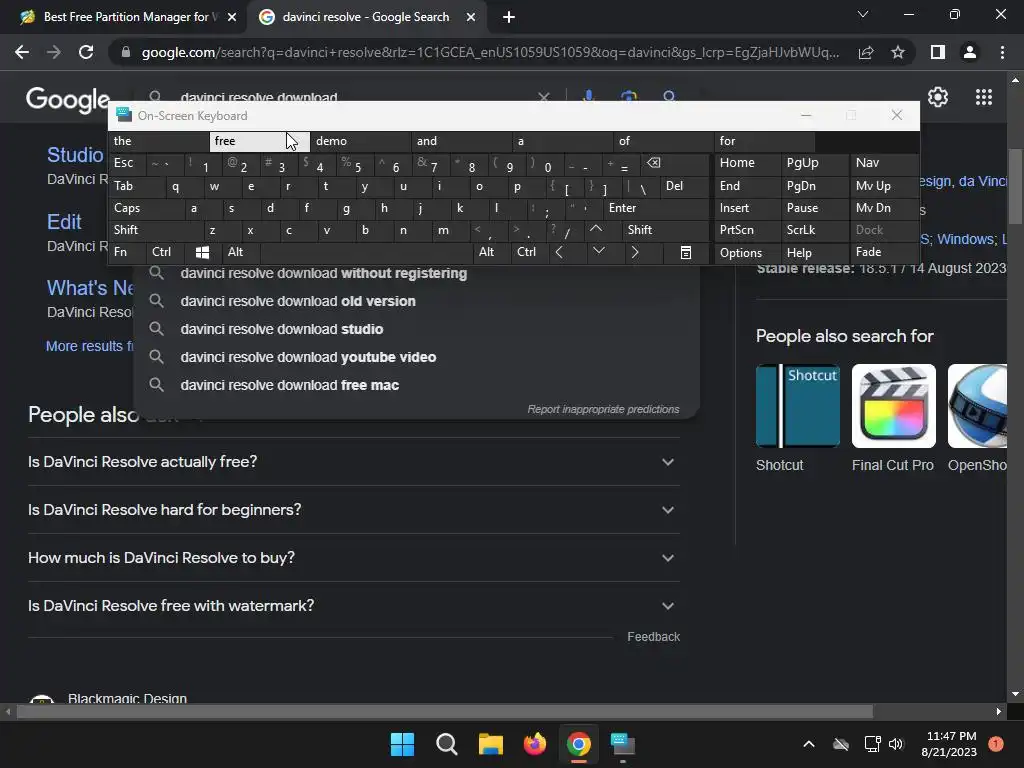This screenshot has width=1024, height=768.
Task: Tap the up arrow key on On-Screen Keyboard
Action: coord(596,230)
